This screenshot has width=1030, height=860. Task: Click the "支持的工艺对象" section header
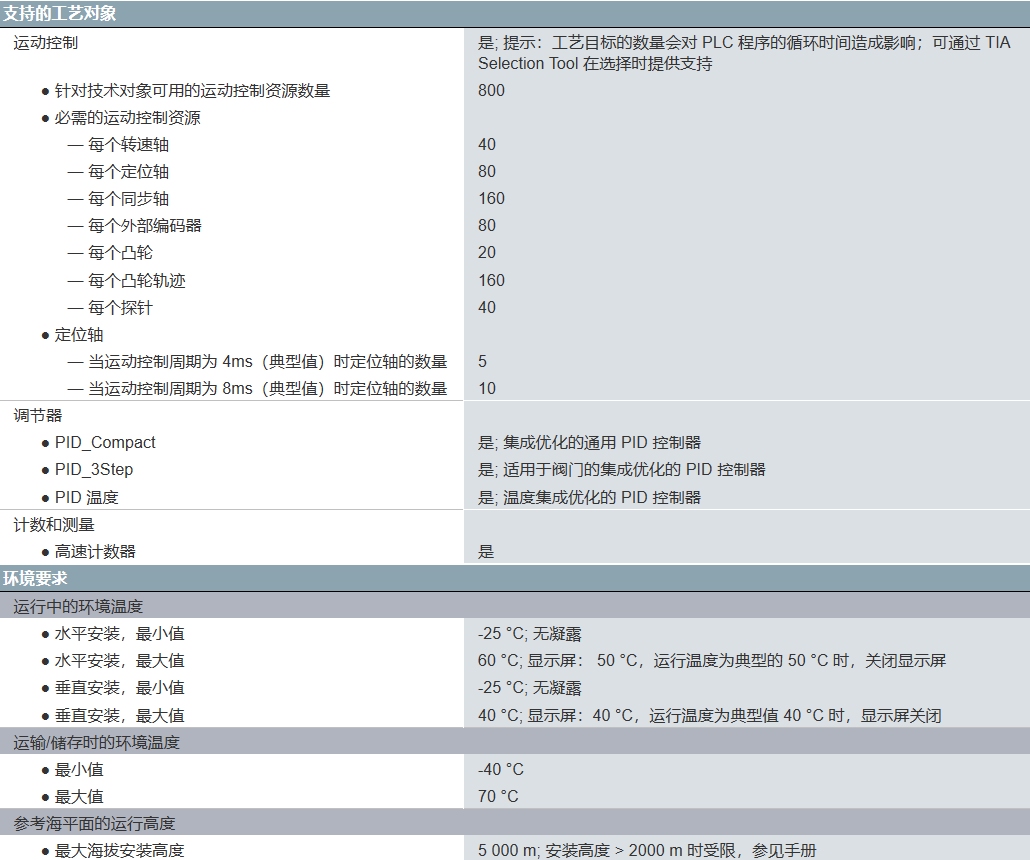click(59, 14)
